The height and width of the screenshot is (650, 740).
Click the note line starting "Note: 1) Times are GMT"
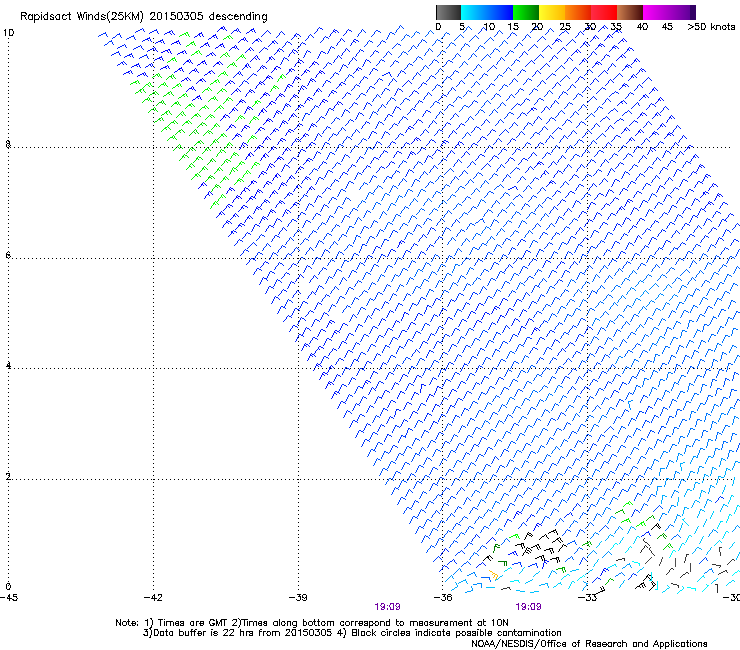pos(311,623)
